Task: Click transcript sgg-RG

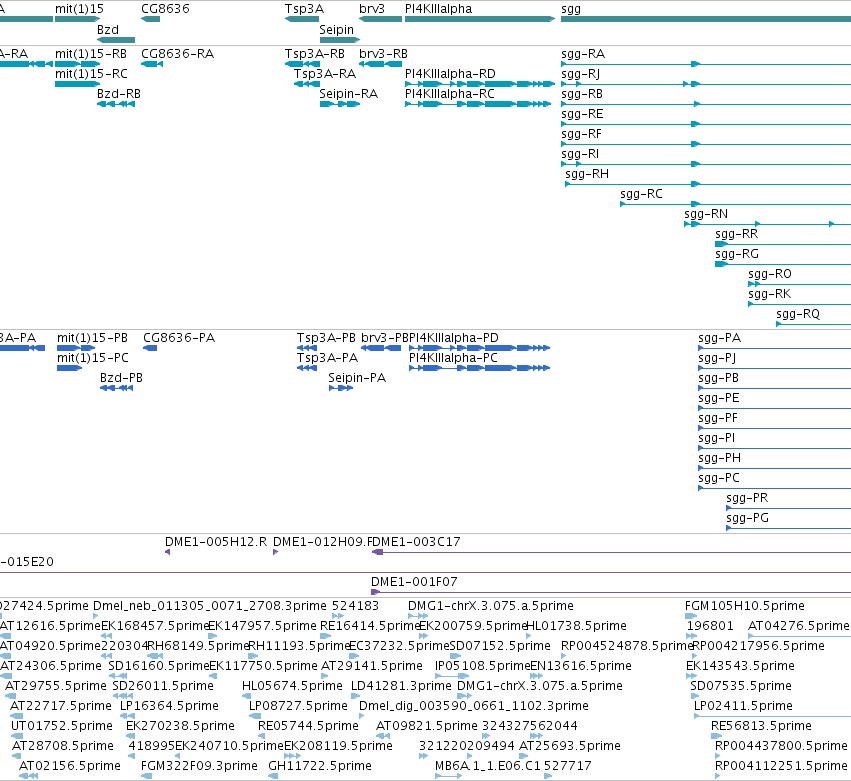Action: [783, 264]
